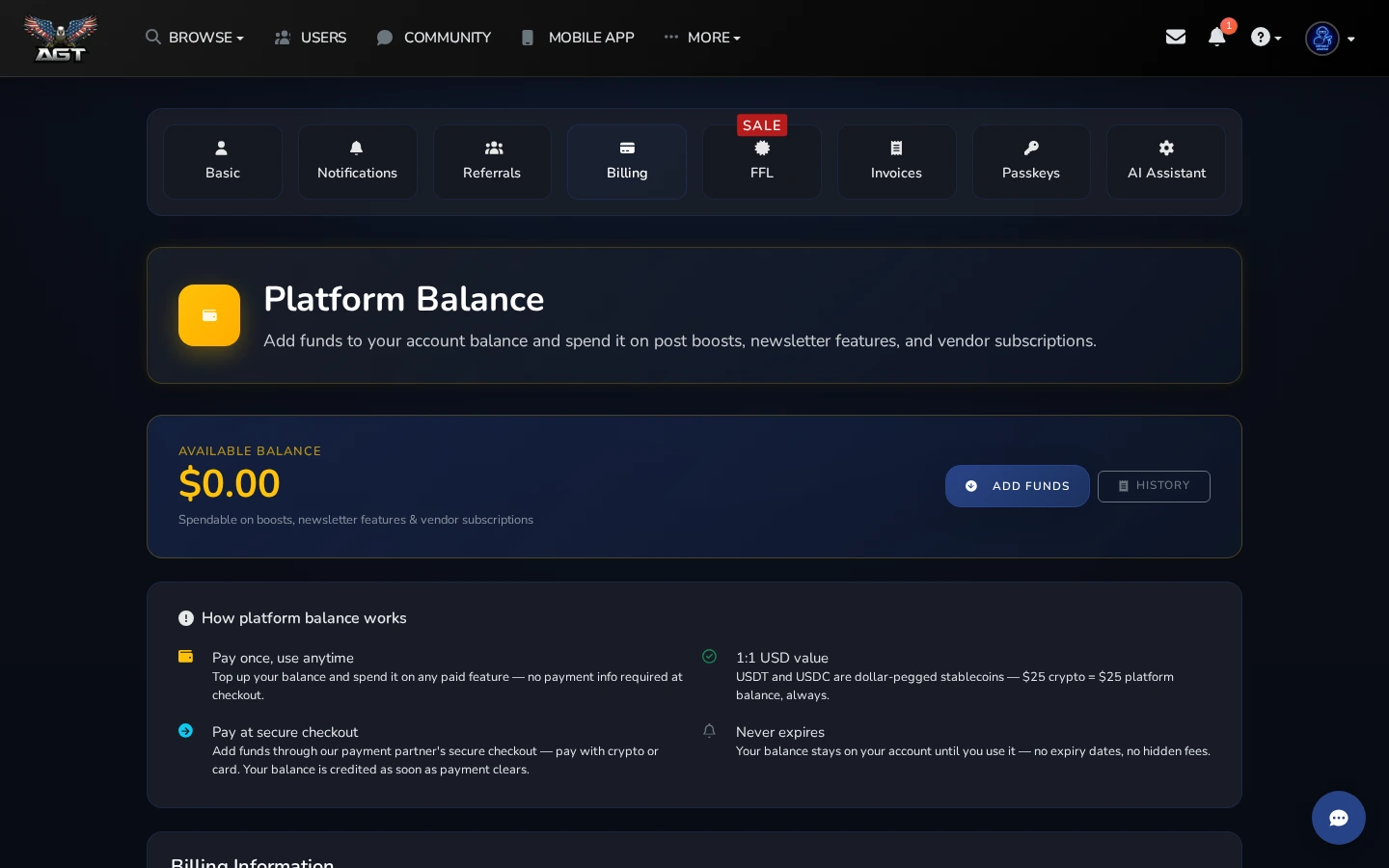Switch to the Passkeys tab
This screenshot has height=868, width=1389.
[x=1031, y=162]
